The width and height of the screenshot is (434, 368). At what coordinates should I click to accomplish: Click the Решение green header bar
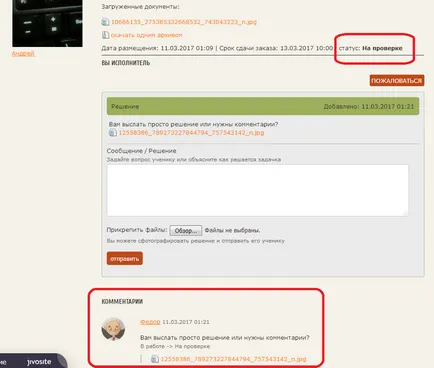click(263, 106)
